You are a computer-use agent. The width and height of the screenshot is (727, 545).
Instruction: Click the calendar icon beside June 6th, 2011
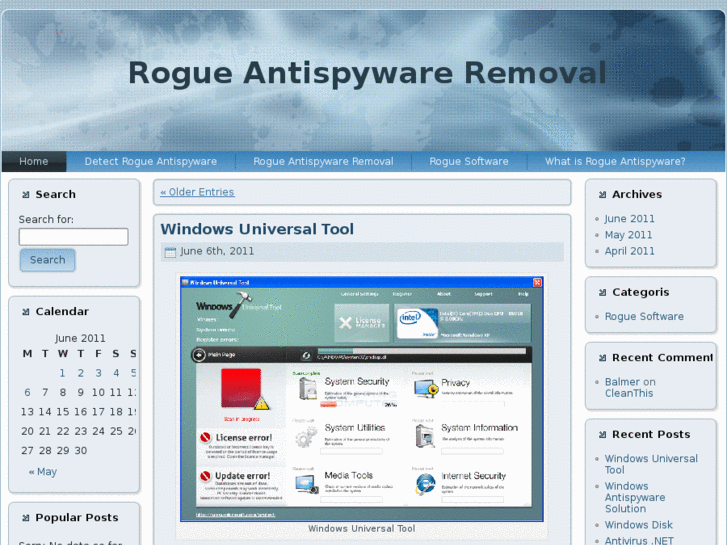coord(170,252)
